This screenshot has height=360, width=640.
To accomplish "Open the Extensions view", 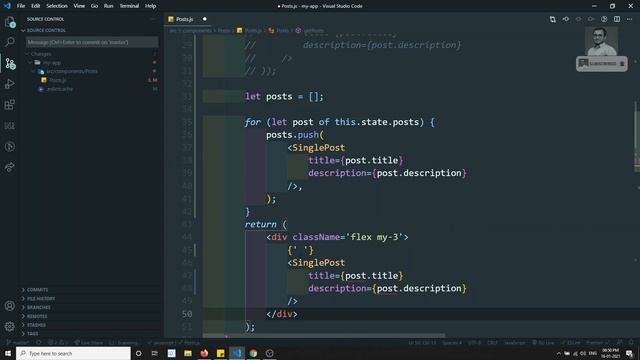I will pyautogui.click(x=10, y=105).
